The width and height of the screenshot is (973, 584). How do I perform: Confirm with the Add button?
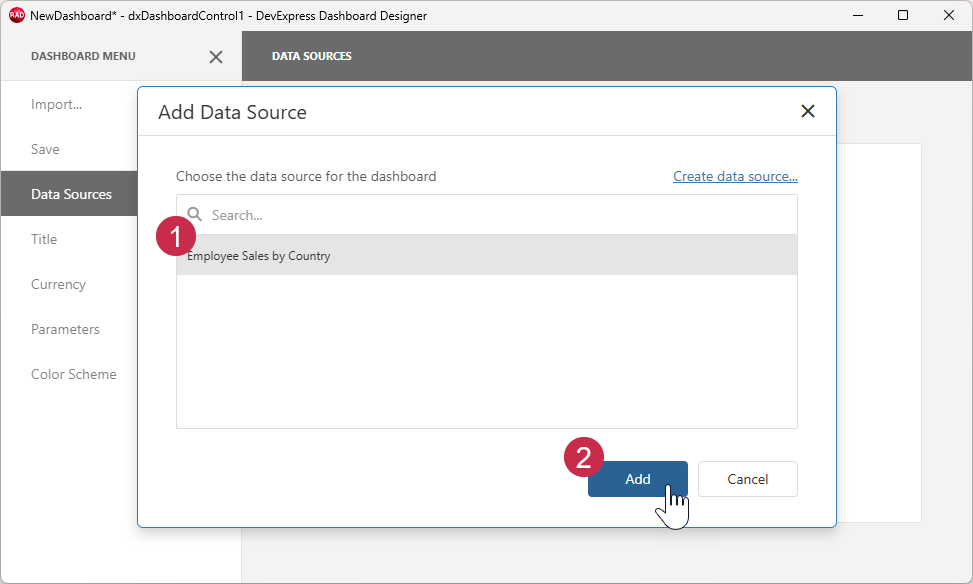pyautogui.click(x=637, y=478)
